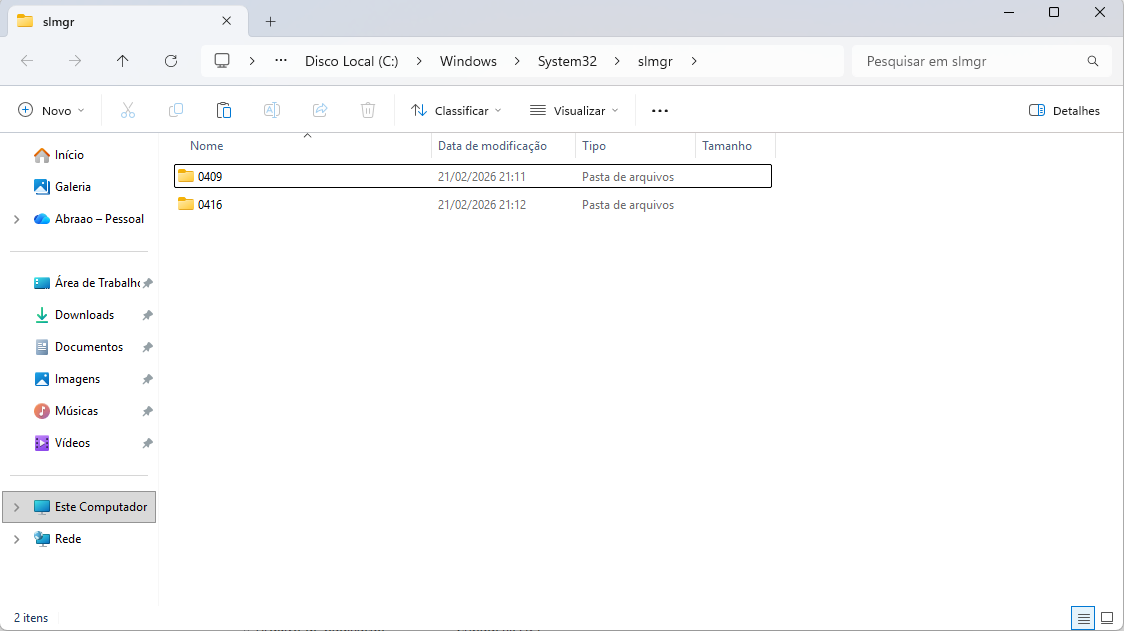Switch to details list view icon
This screenshot has width=1124, height=631.
point(1083,618)
